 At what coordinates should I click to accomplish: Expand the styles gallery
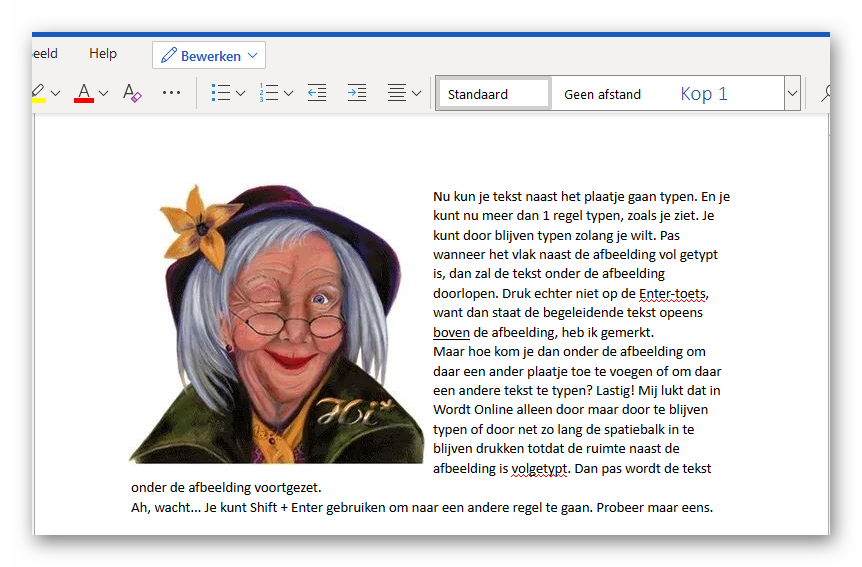click(792, 94)
